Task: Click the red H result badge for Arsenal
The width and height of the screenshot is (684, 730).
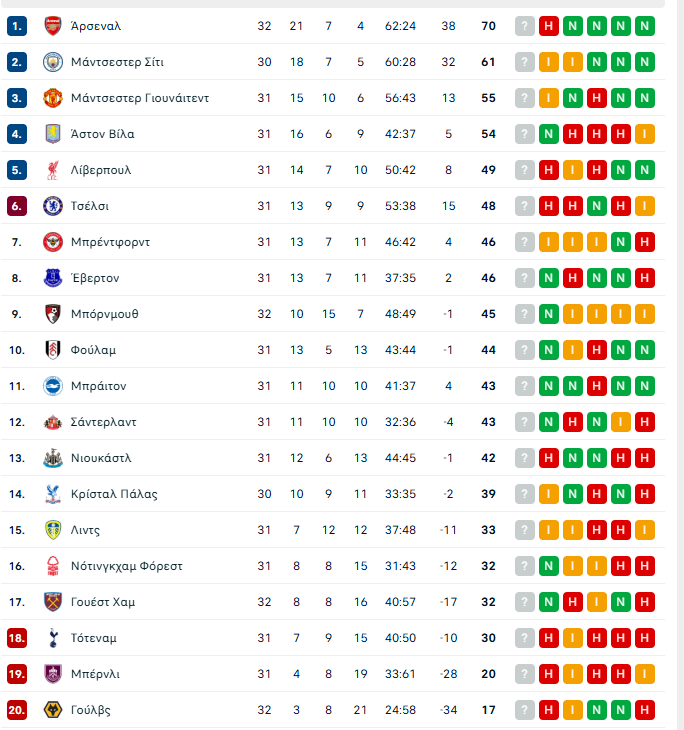Action: coord(549,26)
